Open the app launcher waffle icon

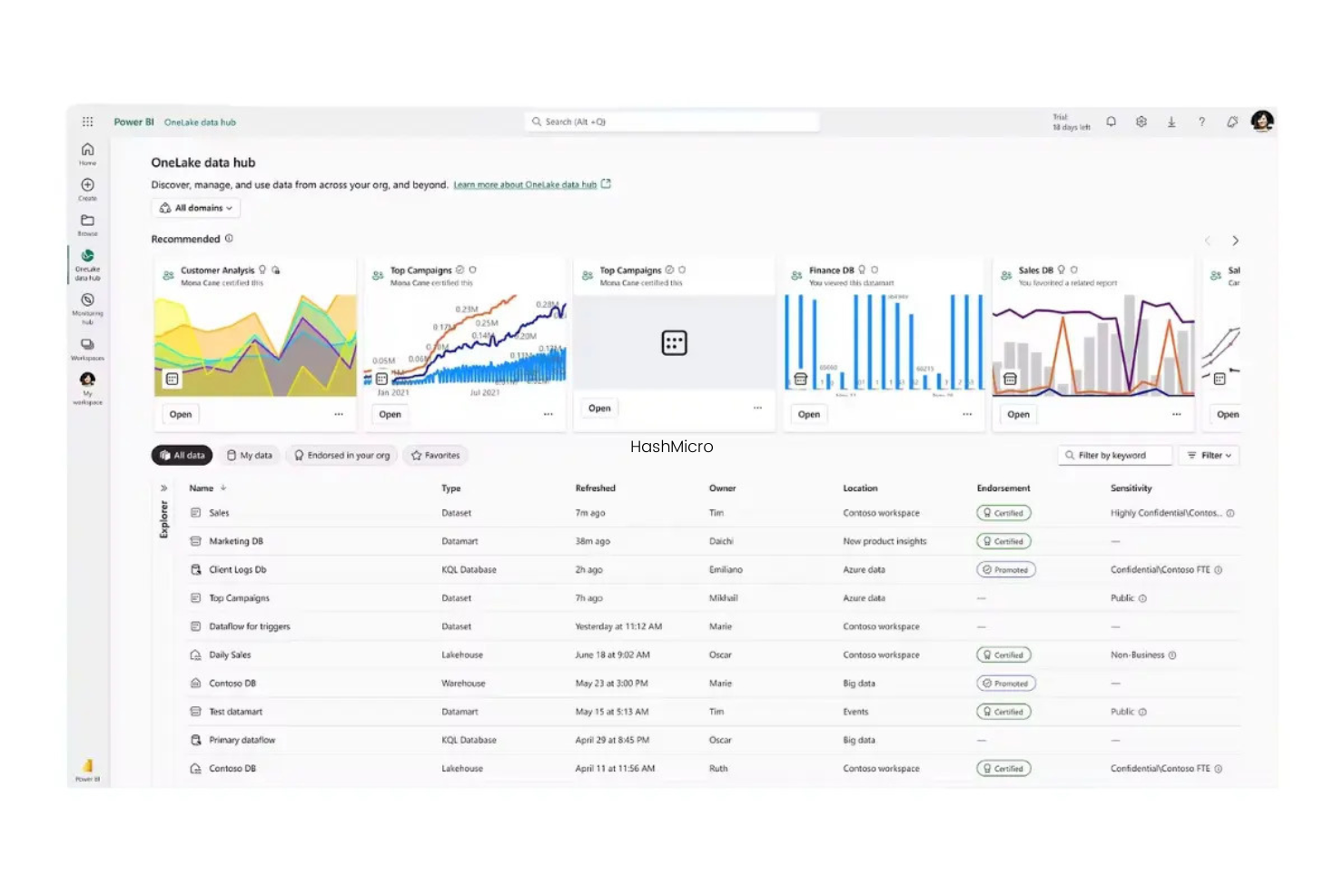point(87,121)
